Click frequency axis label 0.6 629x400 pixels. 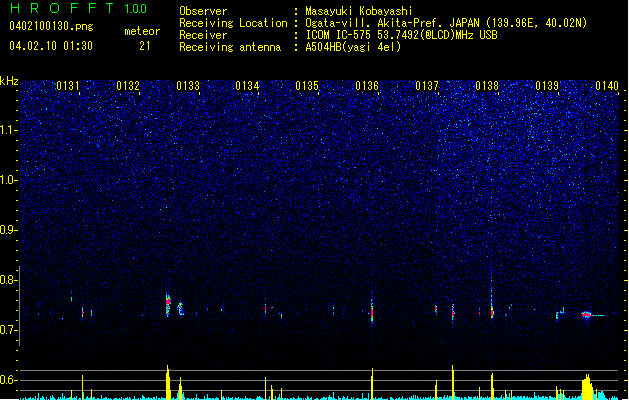[9, 380]
